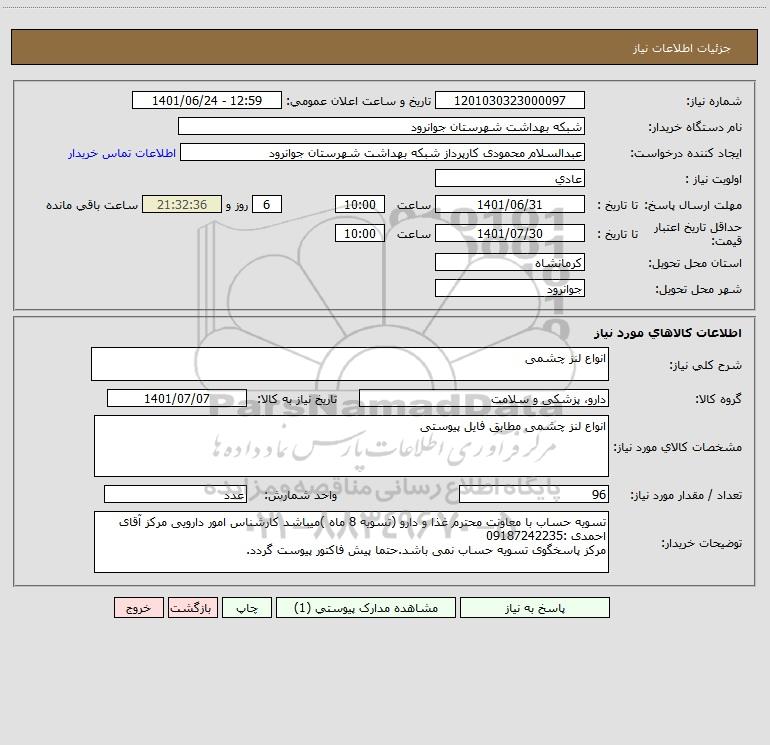
Task: Click the واحد شمارش label
Action: click(301, 496)
